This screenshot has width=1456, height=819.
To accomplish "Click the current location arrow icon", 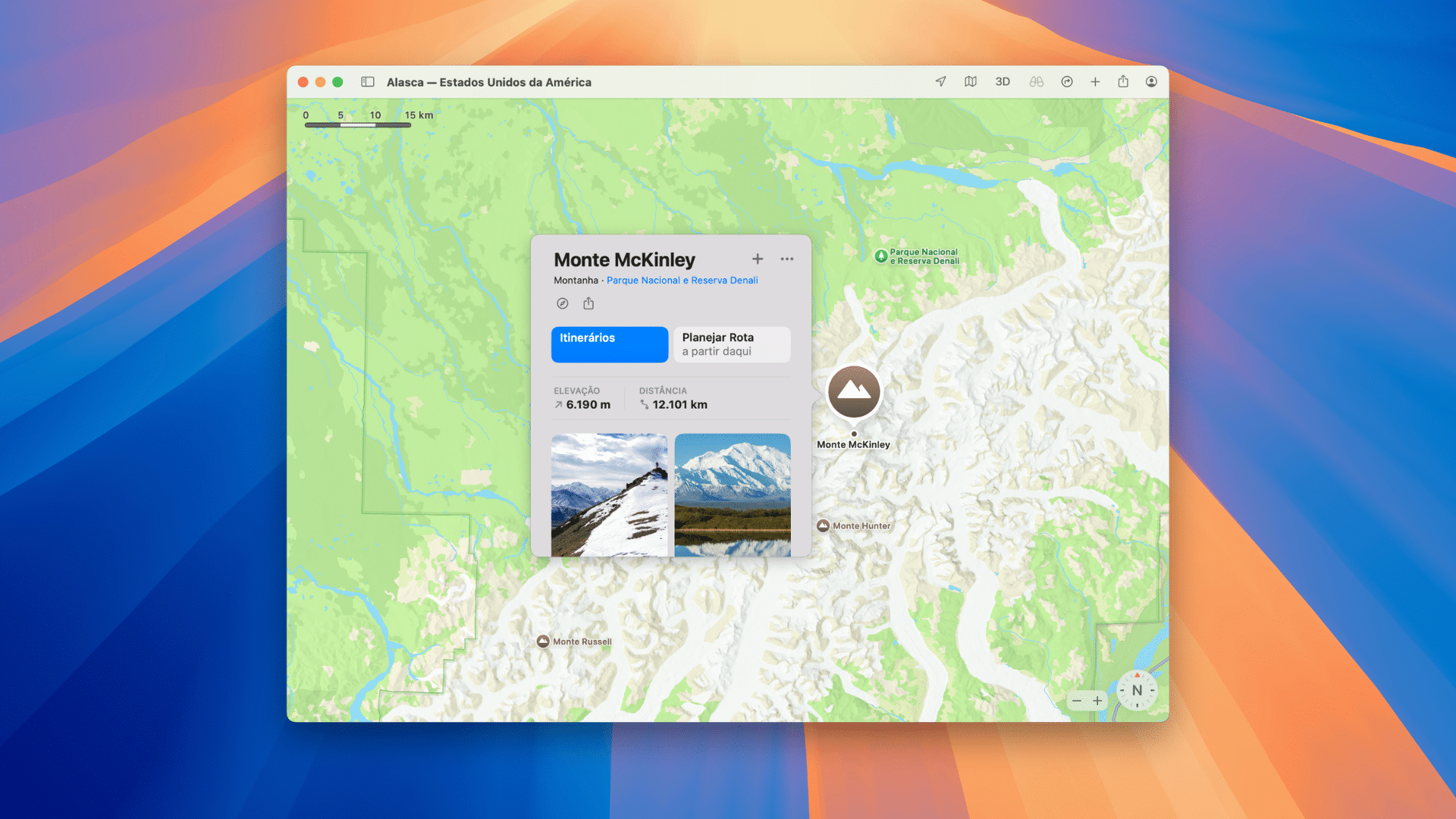I will click(940, 82).
